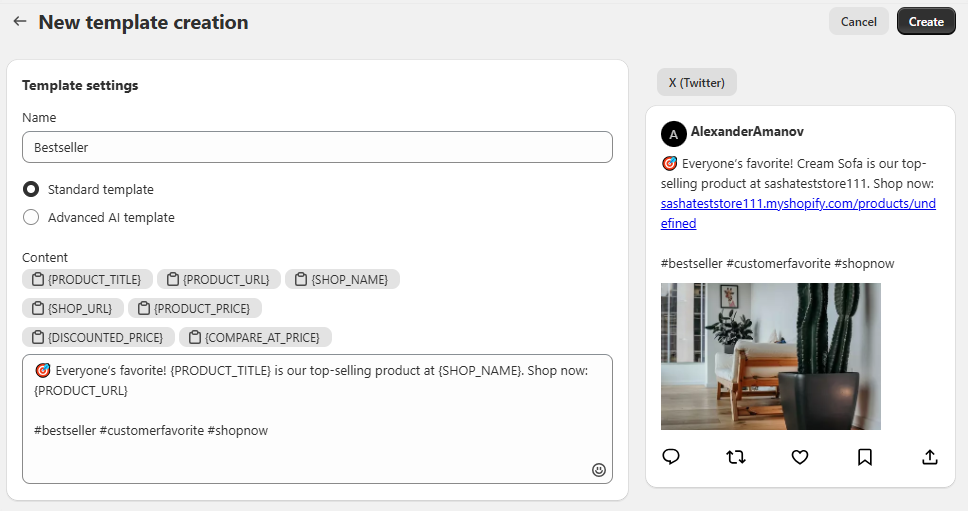Switch to the X (Twitter) preview tab
The width and height of the screenshot is (968, 511).
click(697, 82)
